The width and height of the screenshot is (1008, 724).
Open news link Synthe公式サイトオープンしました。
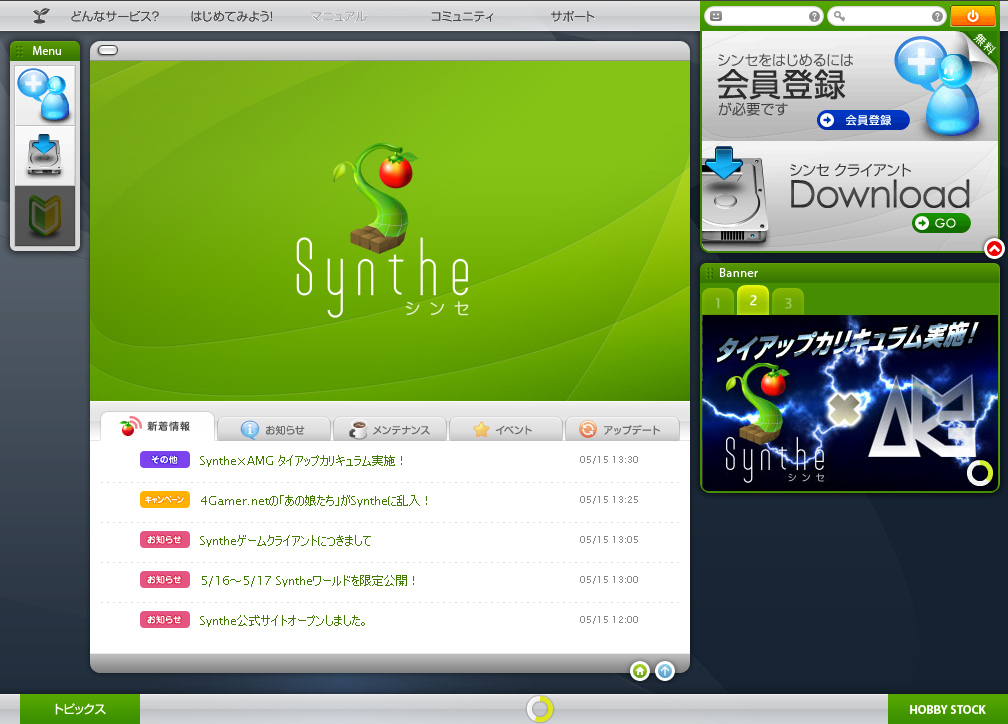pyautogui.click(x=283, y=620)
